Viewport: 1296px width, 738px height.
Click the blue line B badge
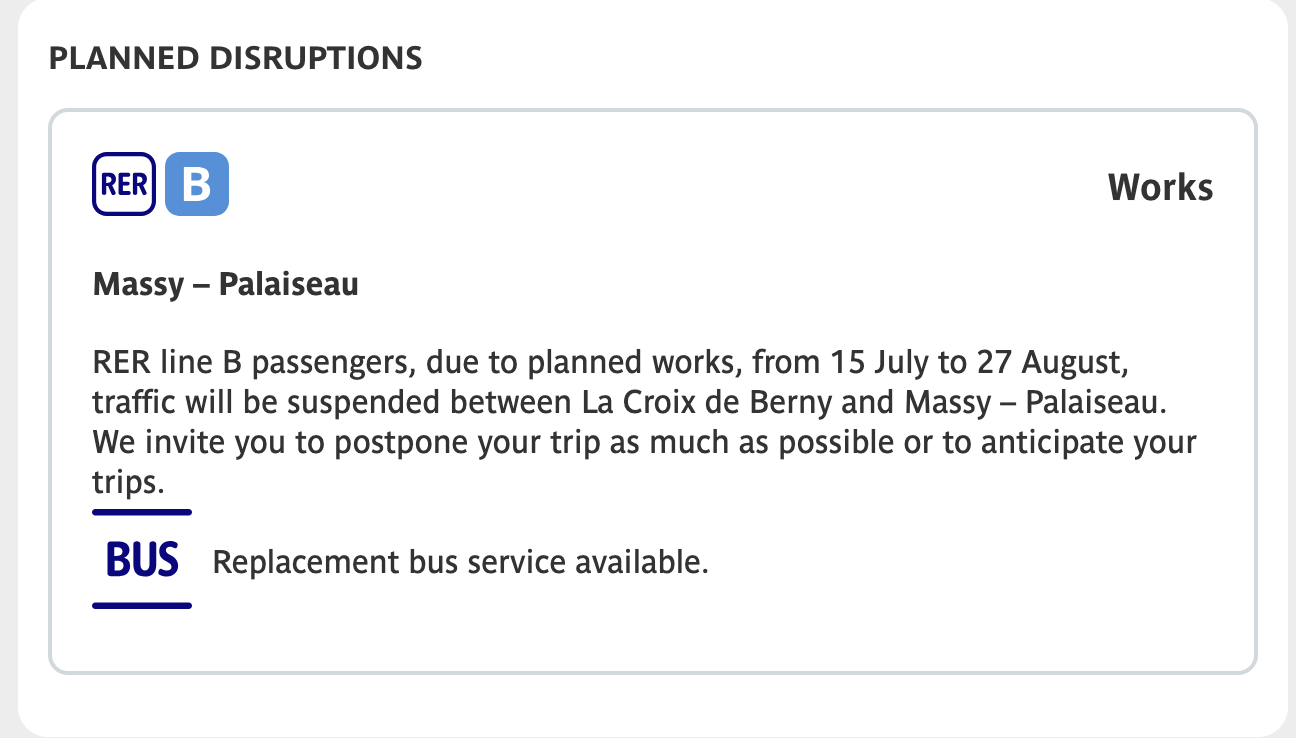tap(197, 184)
